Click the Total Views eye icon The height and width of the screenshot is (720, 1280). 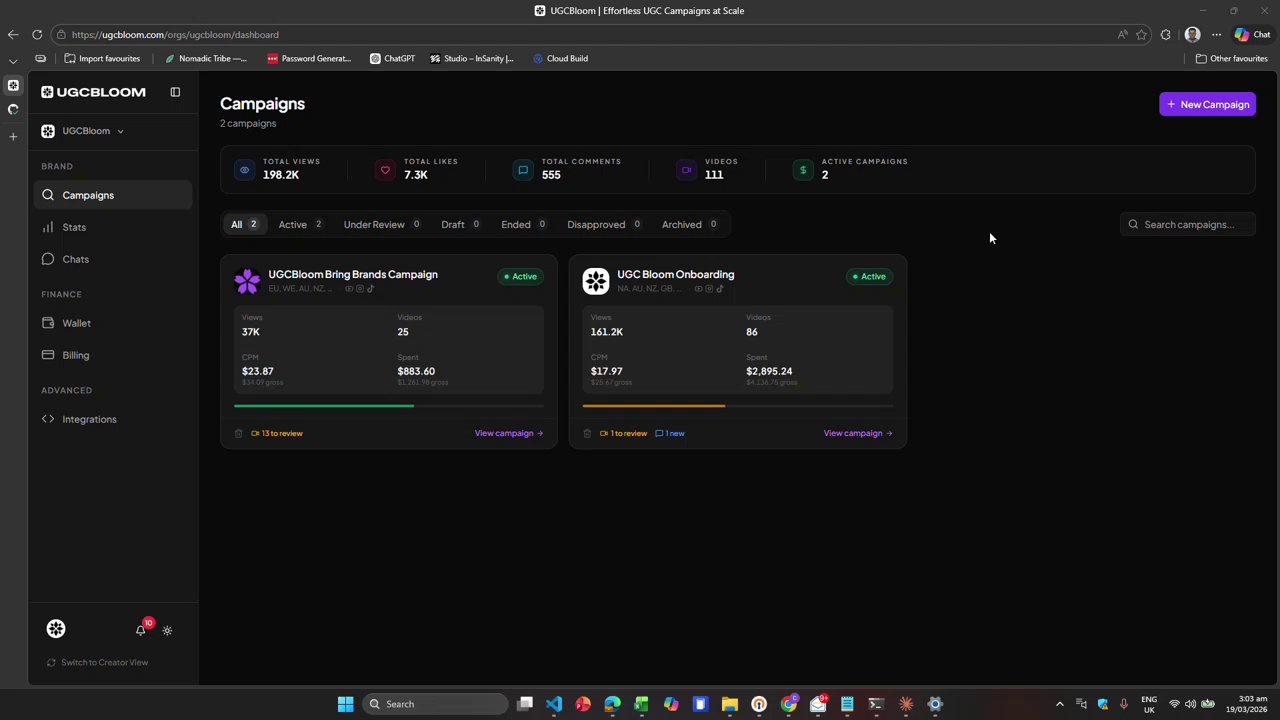pyautogui.click(x=244, y=170)
